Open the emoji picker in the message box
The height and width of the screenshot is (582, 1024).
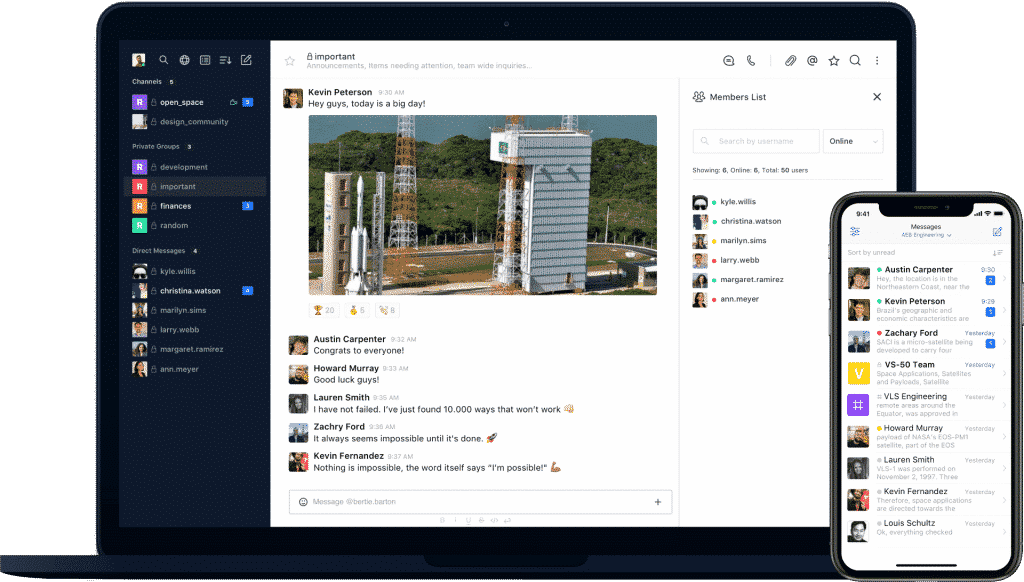(x=302, y=502)
